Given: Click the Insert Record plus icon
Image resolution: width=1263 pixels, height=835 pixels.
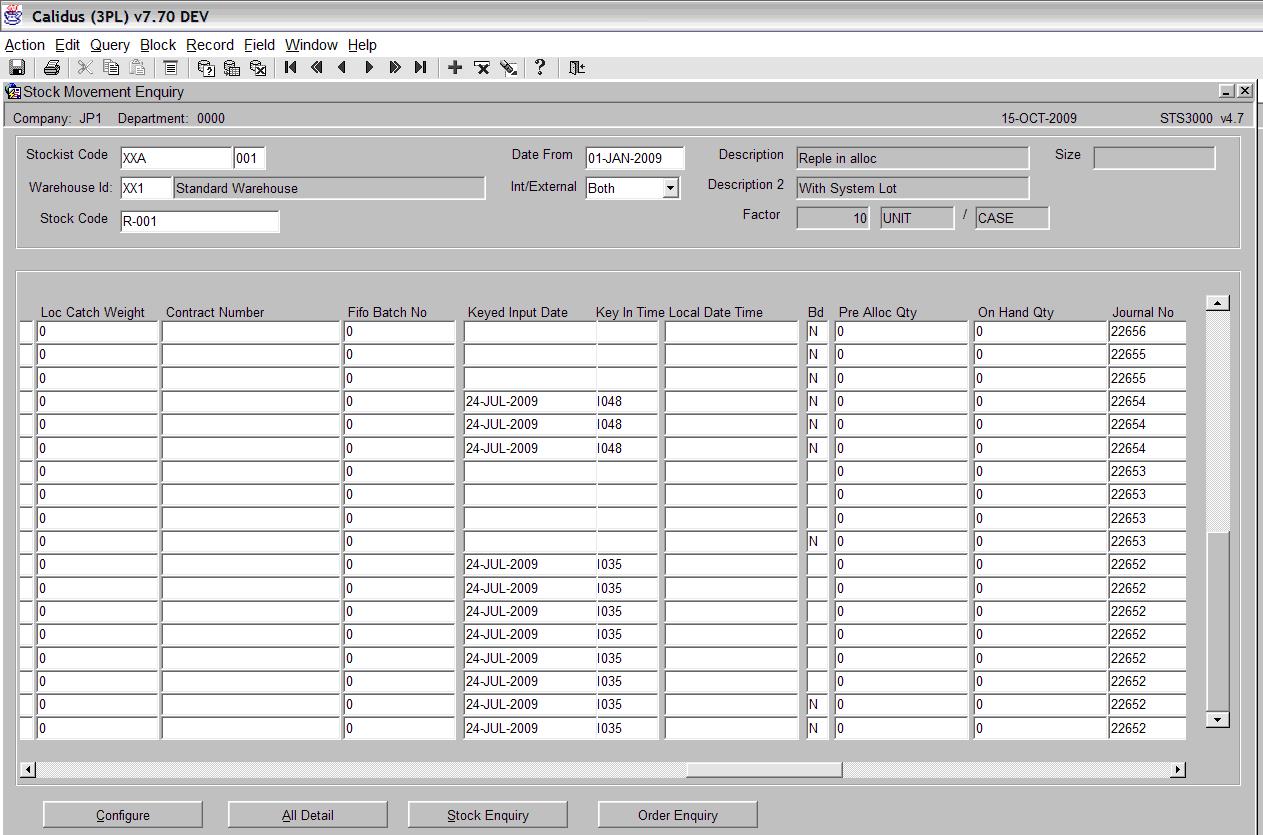Looking at the screenshot, I should point(455,68).
